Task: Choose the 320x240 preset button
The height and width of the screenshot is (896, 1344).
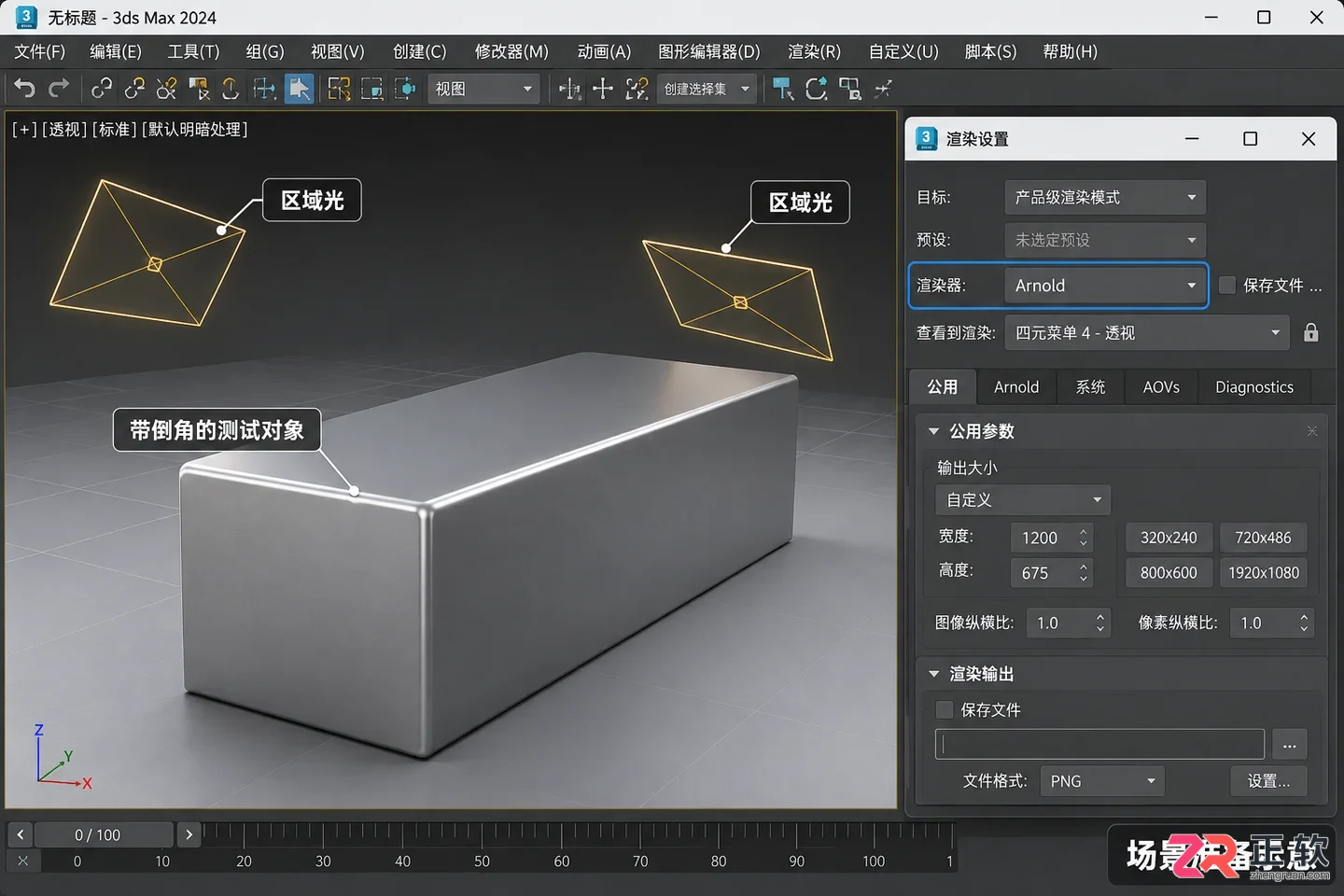Action: pos(1169,538)
